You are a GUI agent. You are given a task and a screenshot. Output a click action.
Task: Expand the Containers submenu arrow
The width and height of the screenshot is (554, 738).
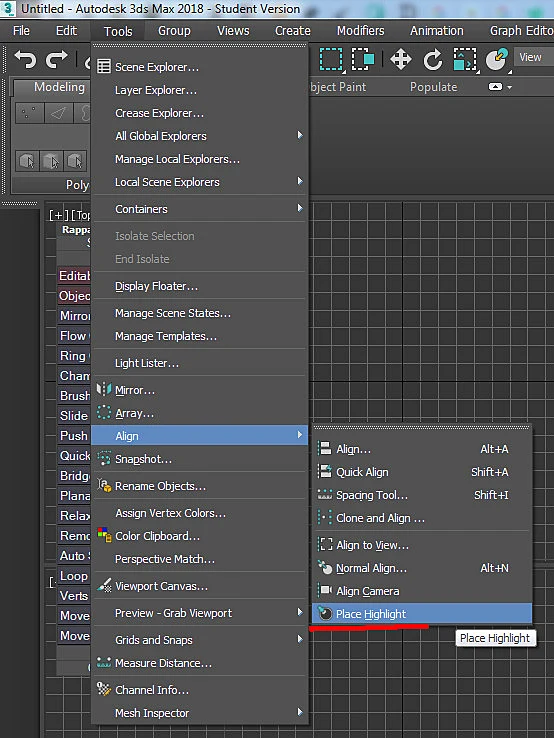coord(300,208)
